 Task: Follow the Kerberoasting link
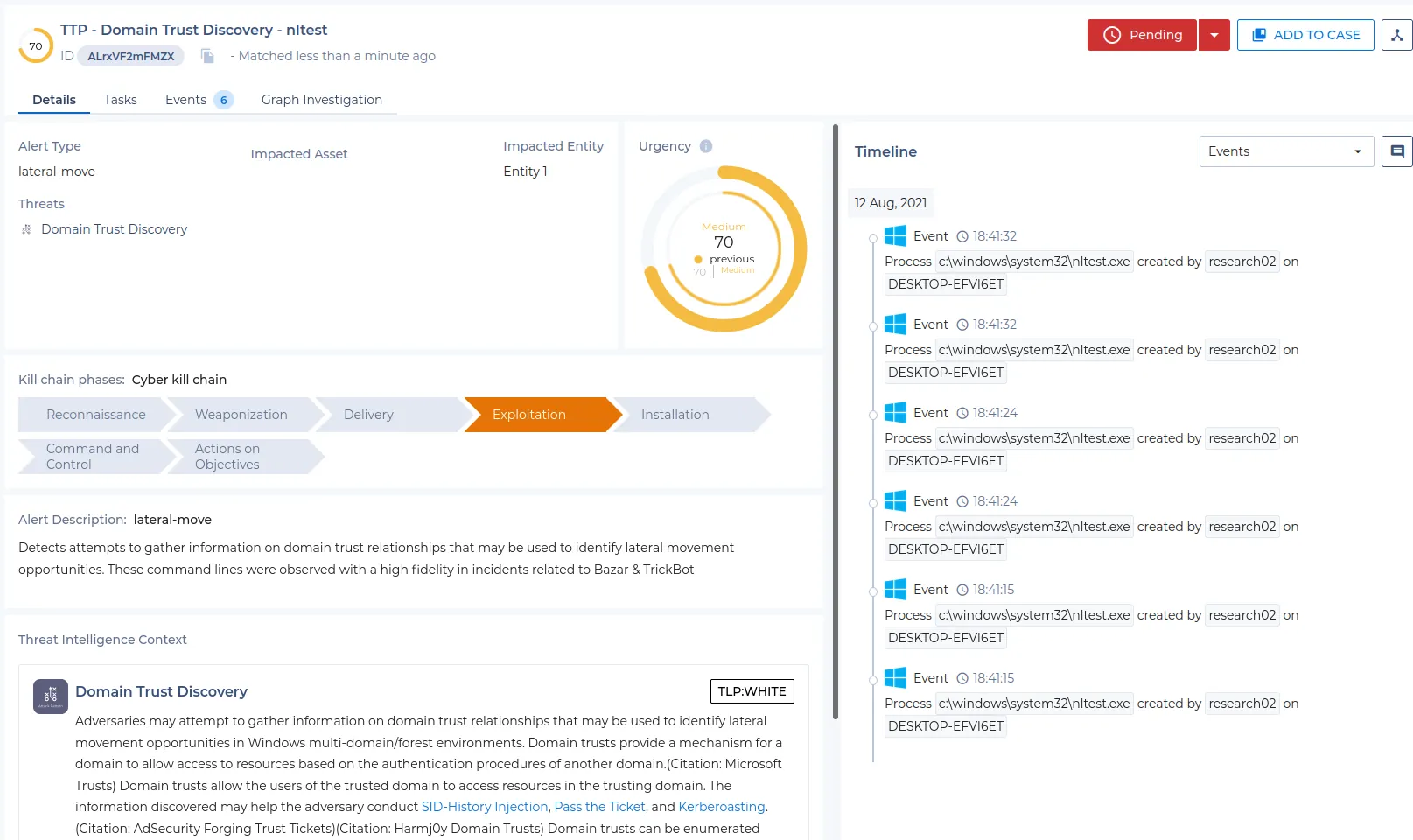click(722, 807)
